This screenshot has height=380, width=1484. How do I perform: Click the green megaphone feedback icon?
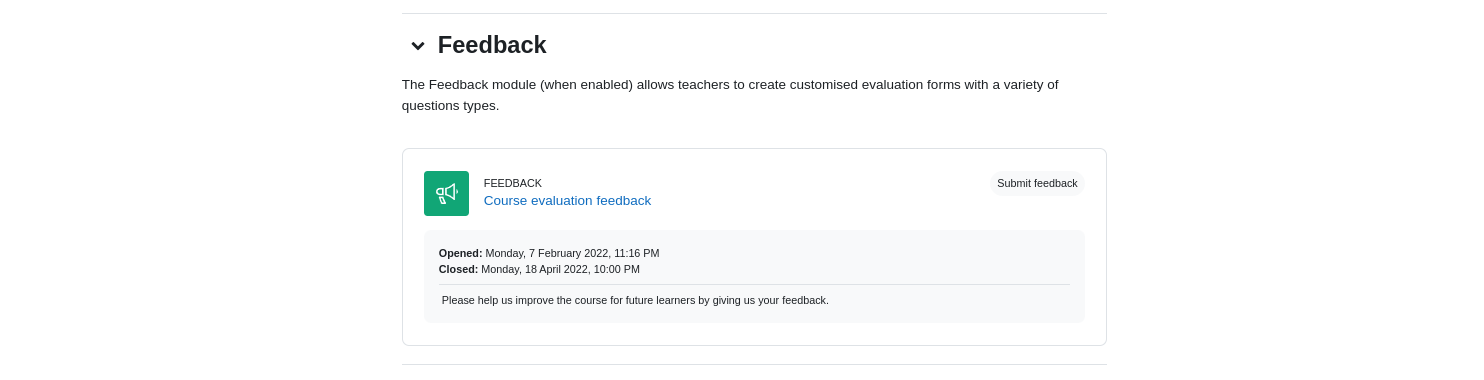446,193
